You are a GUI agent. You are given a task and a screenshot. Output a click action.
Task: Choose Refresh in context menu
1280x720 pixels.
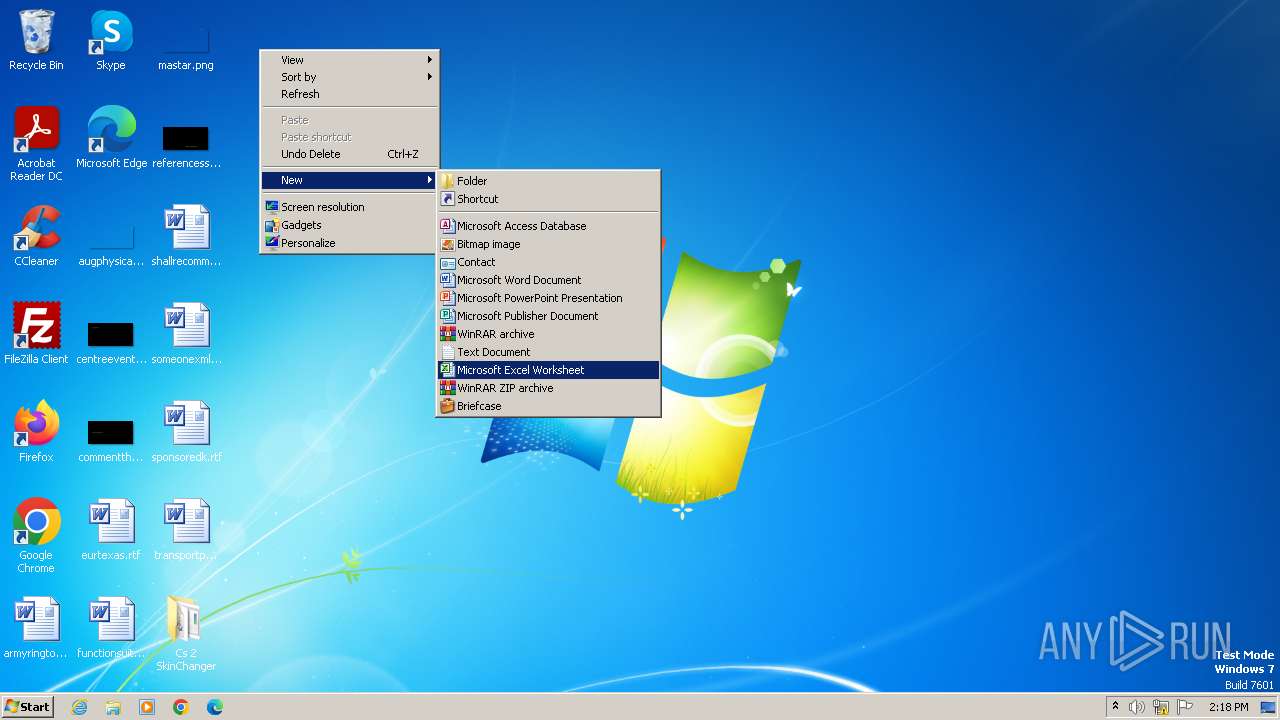[349, 94]
